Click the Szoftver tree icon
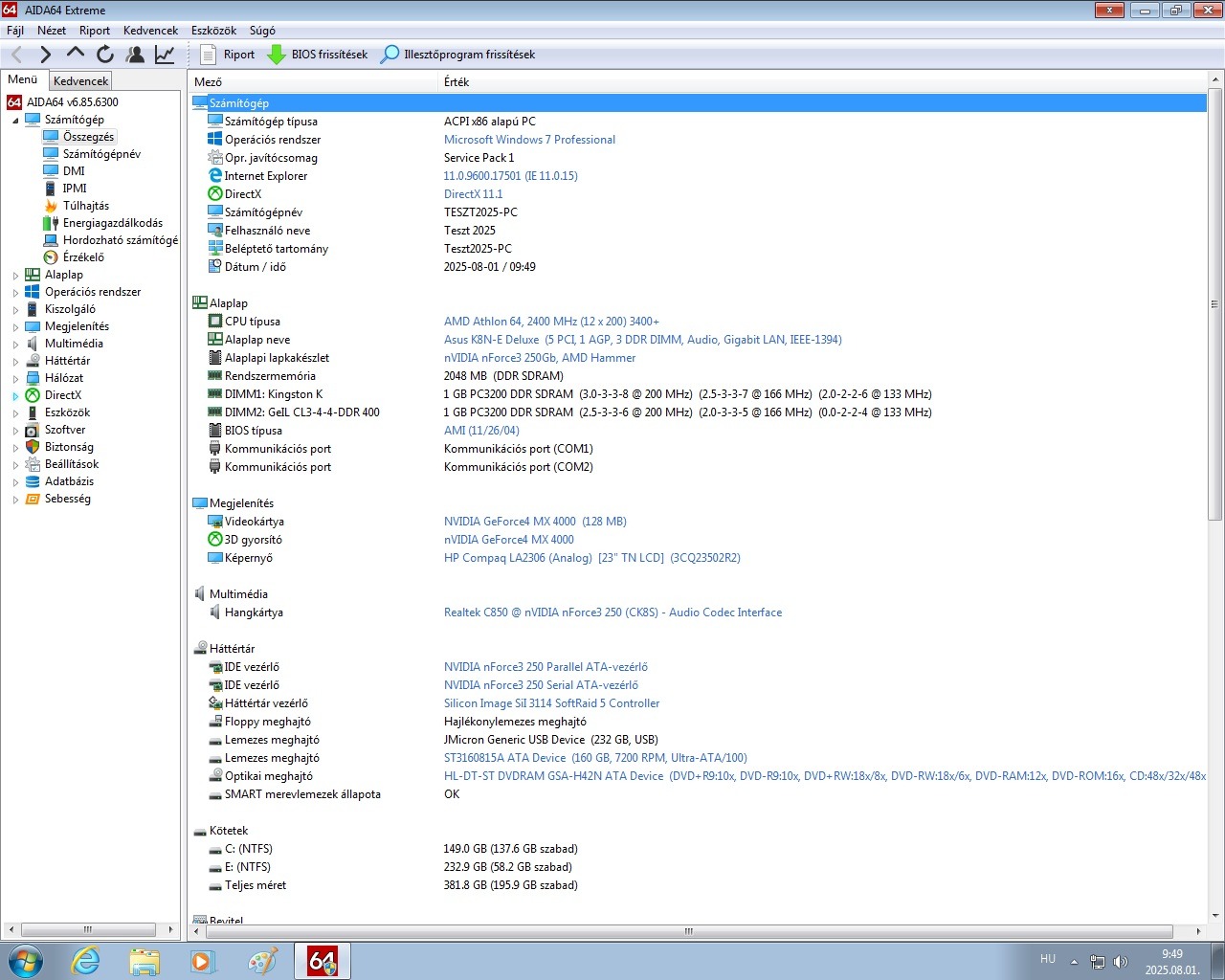The image size is (1225, 980). (33, 430)
